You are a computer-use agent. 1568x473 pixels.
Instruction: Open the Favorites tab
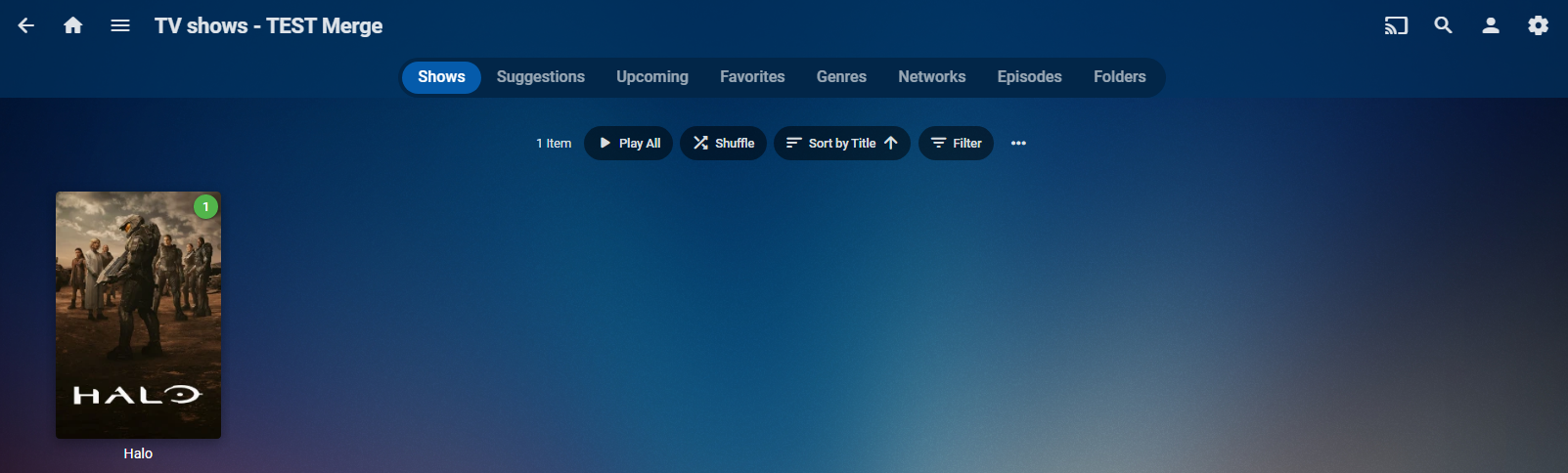tap(752, 77)
